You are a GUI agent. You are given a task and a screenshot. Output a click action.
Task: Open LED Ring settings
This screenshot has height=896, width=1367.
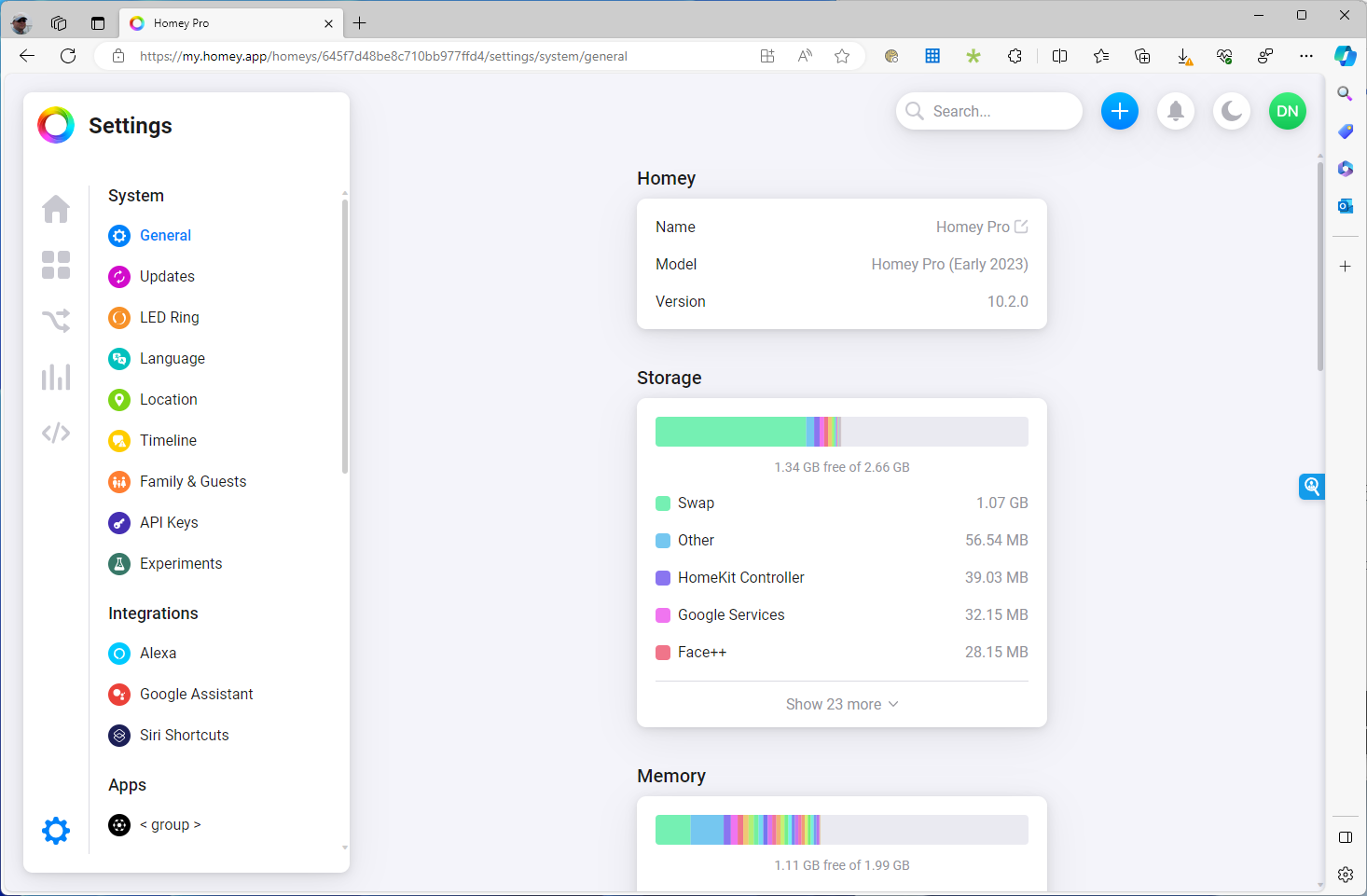[170, 318]
